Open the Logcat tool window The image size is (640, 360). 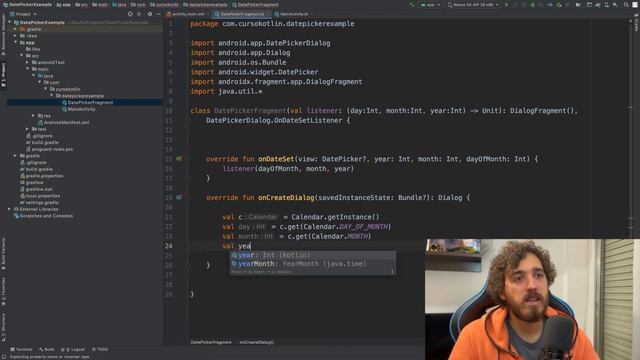[x=73, y=349]
